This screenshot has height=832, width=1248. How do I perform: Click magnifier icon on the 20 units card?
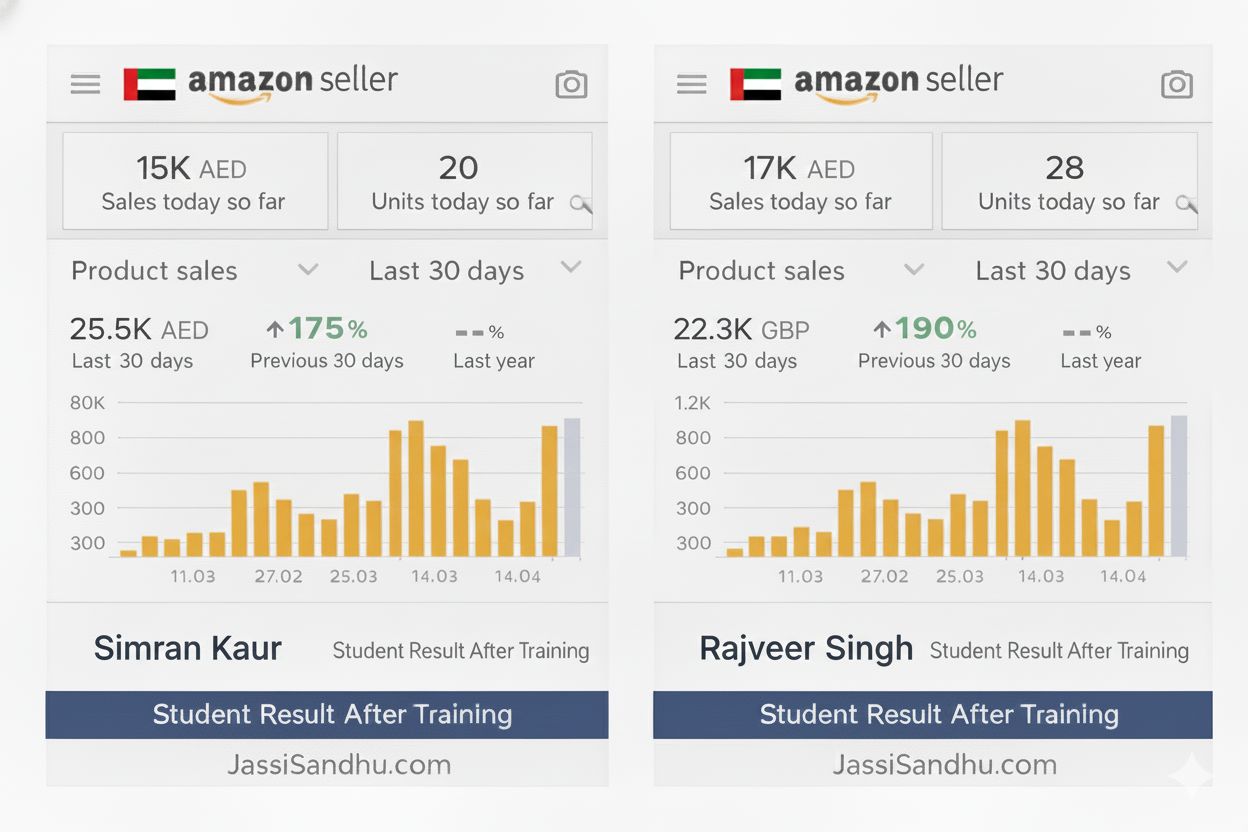click(x=580, y=204)
